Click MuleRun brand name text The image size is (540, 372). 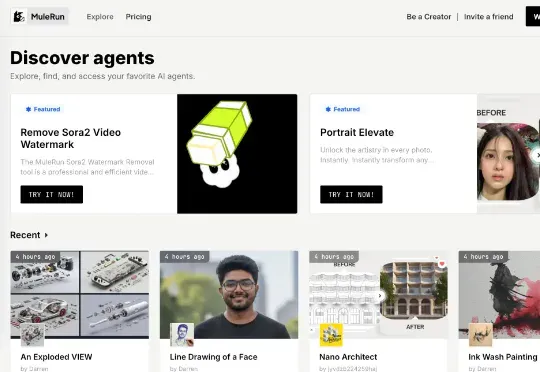pyautogui.click(x=48, y=17)
